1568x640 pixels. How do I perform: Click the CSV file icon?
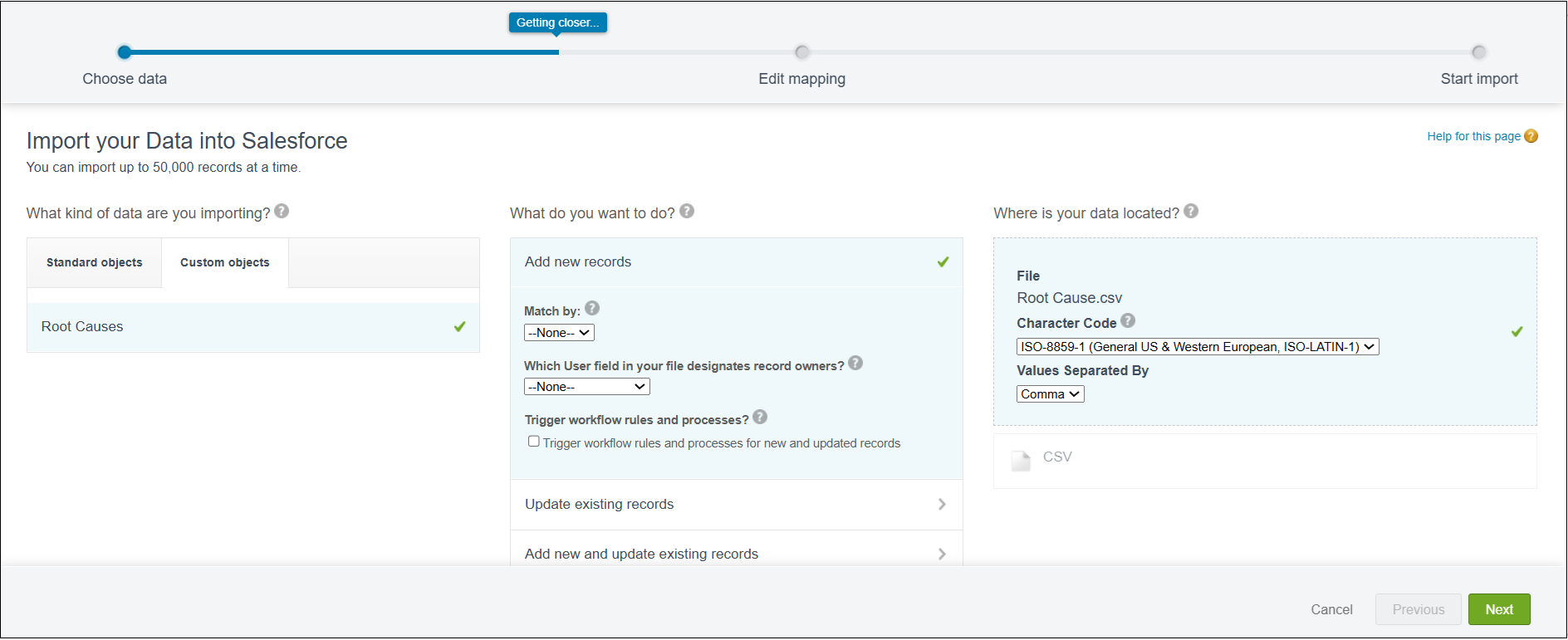(1021, 461)
